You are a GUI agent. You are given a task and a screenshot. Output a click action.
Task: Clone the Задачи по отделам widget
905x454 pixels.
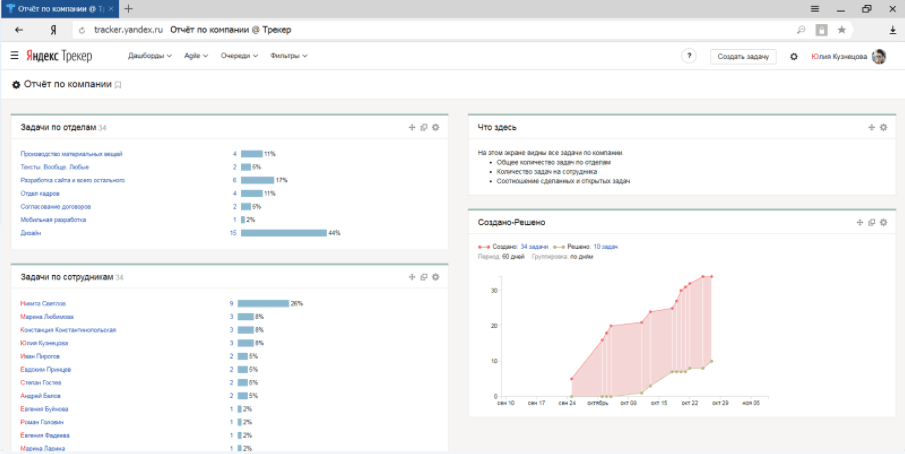(424, 127)
